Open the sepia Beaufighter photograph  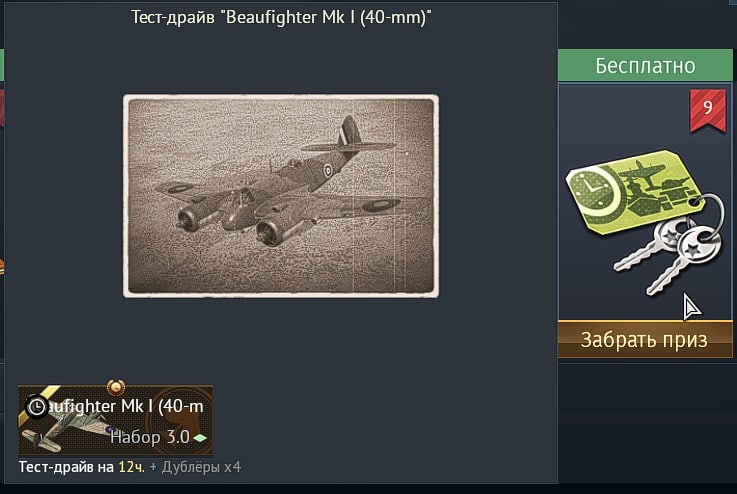pos(281,196)
